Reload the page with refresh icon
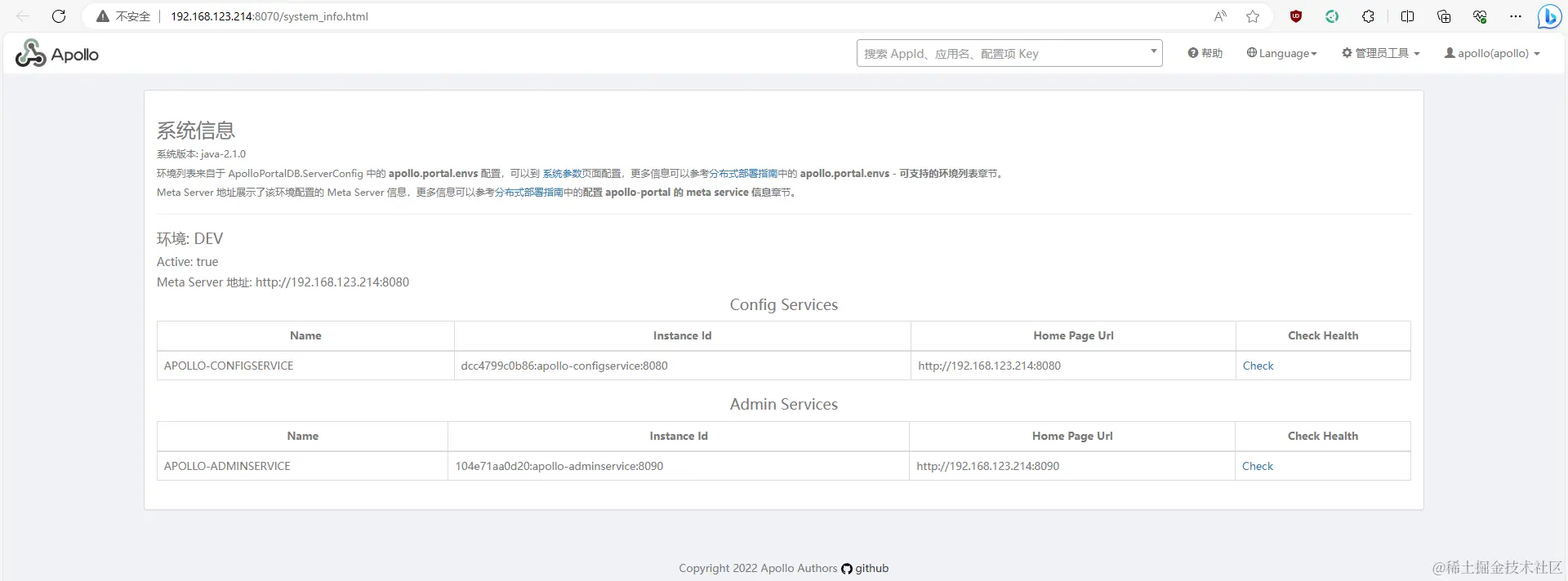The width and height of the screenshot is (1568, 581). click(x=59, y=16)
